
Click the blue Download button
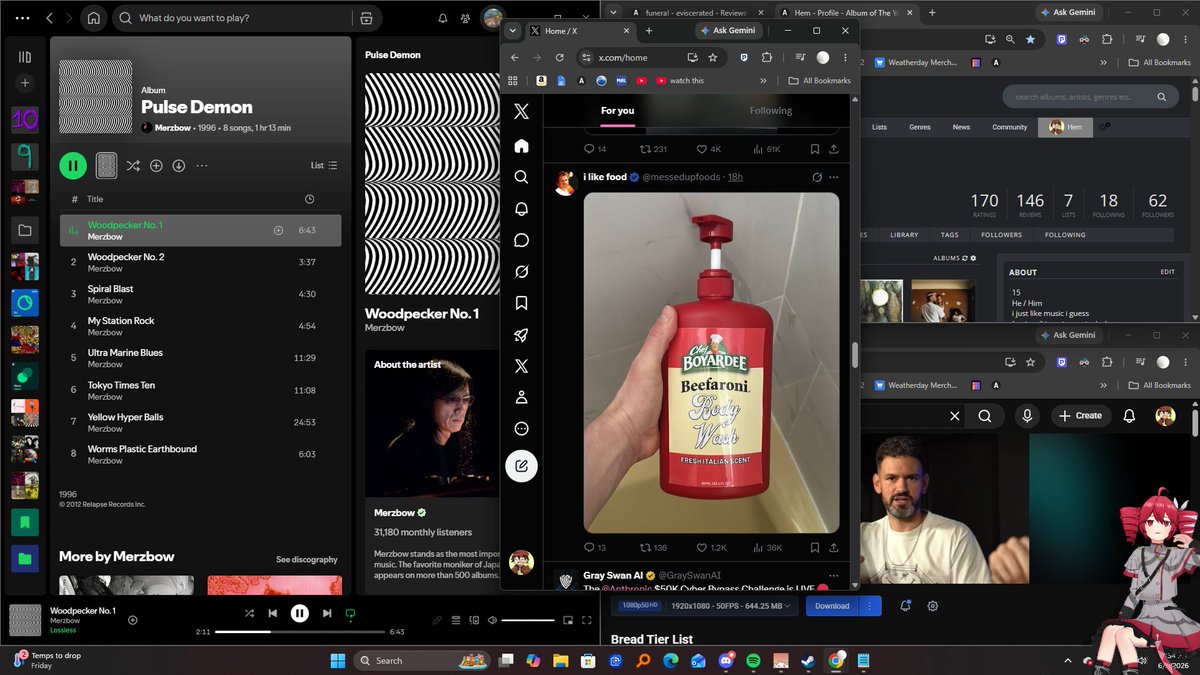coord(832,606)
